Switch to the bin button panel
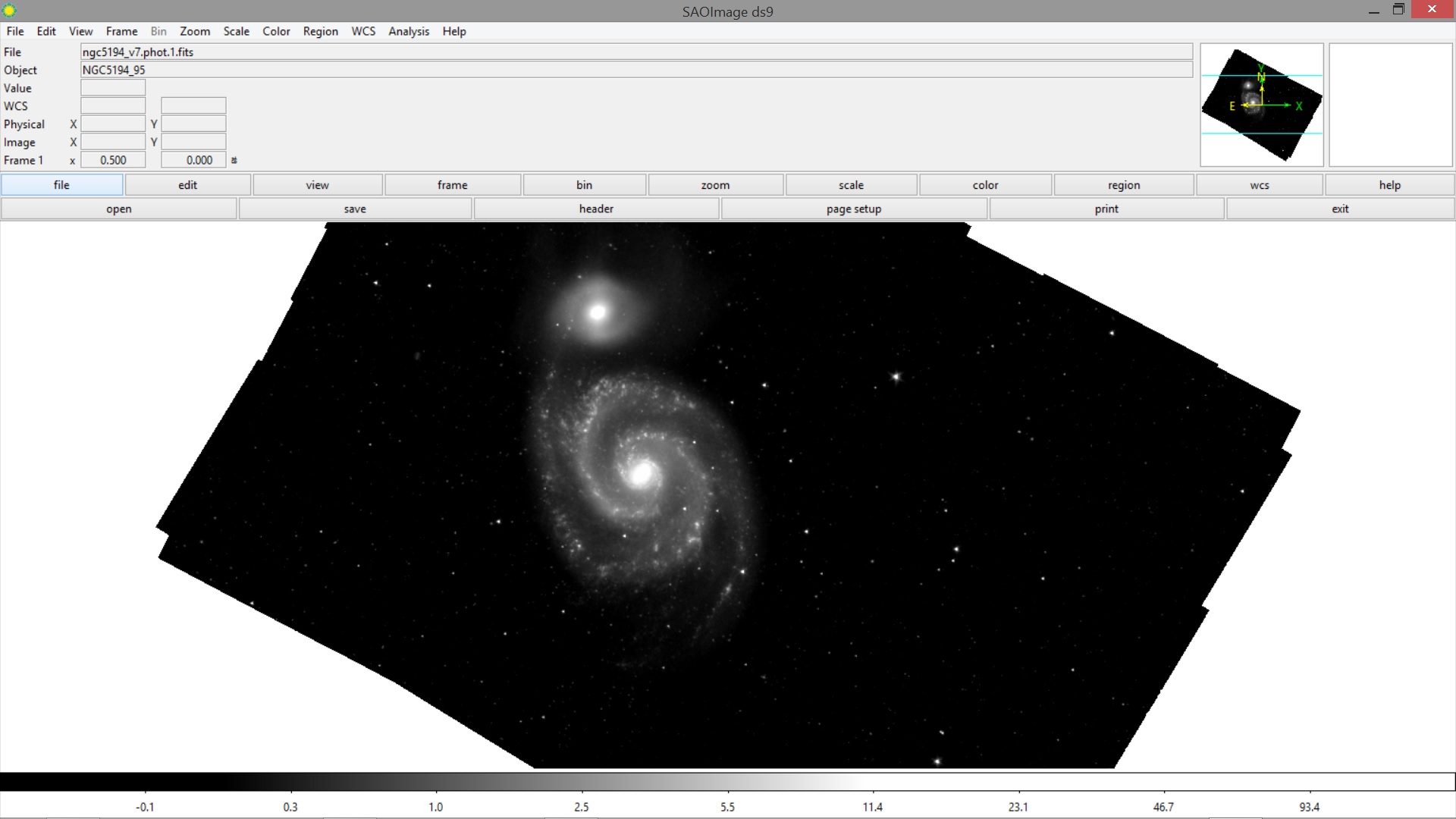Image resolution: width=1456 pixels, height=819 pixels. (584, 184)
